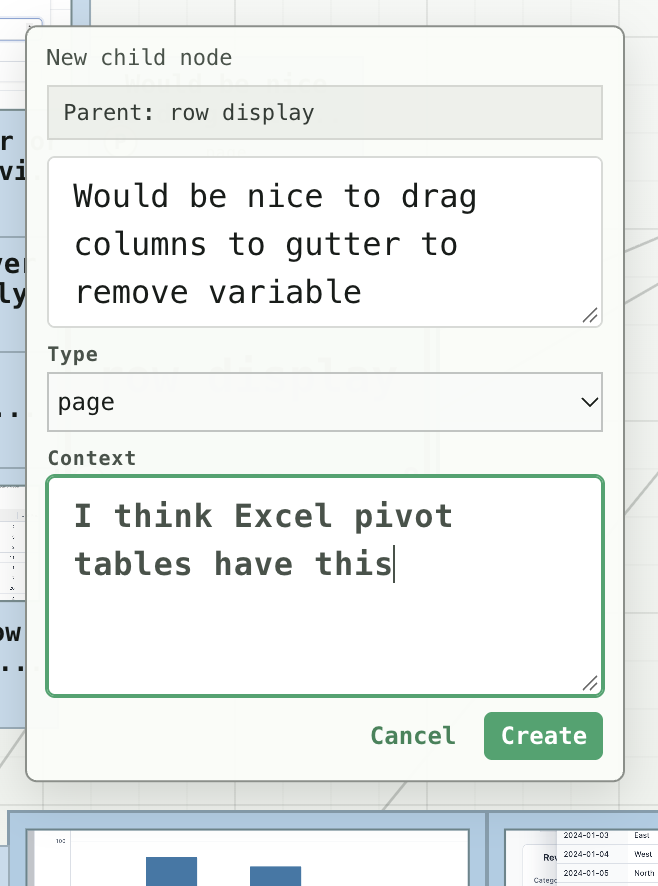This screenshot has width=658, height=886.
Task: Click the Create button
Action: click(543, 736)
